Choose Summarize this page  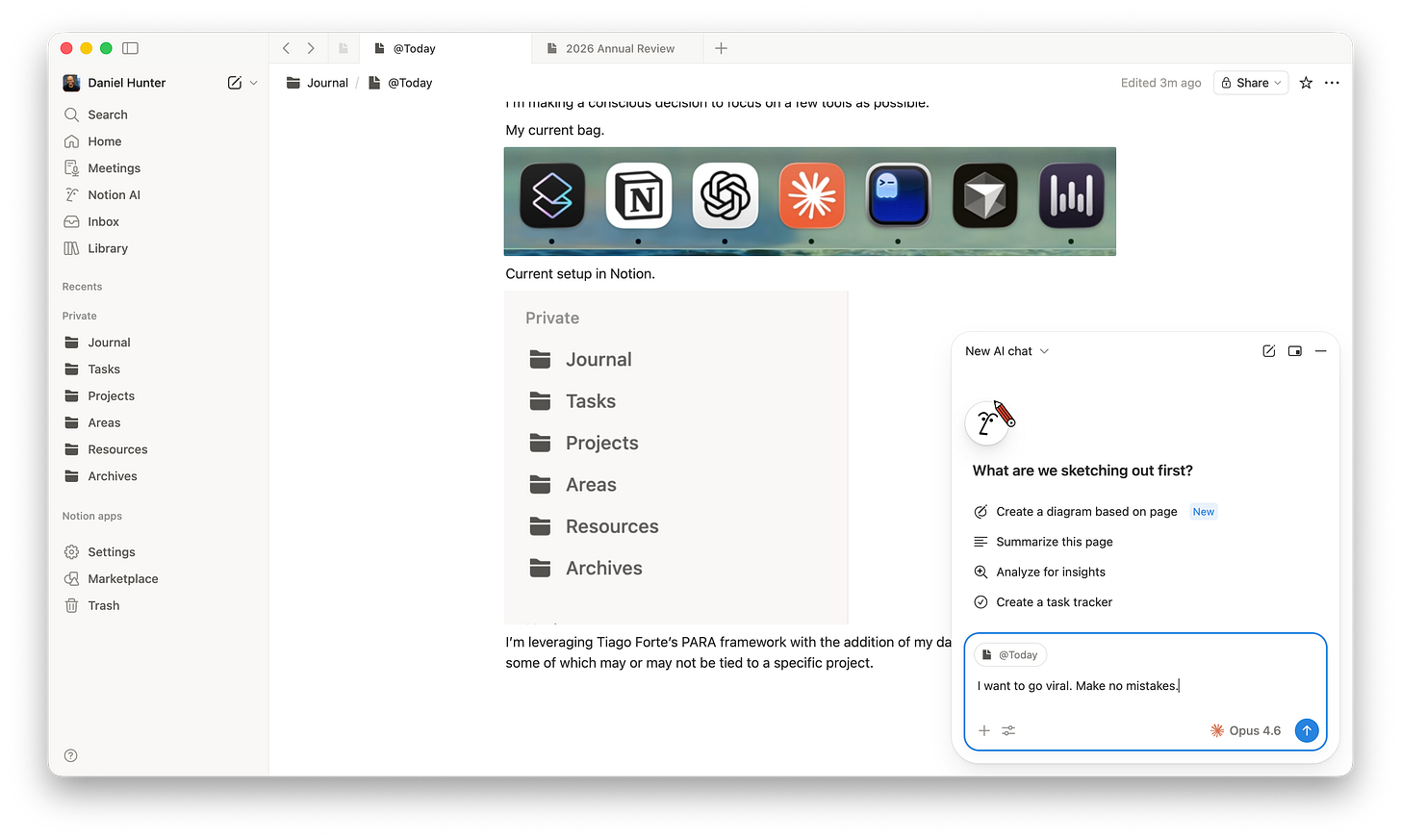[1044, 542]
